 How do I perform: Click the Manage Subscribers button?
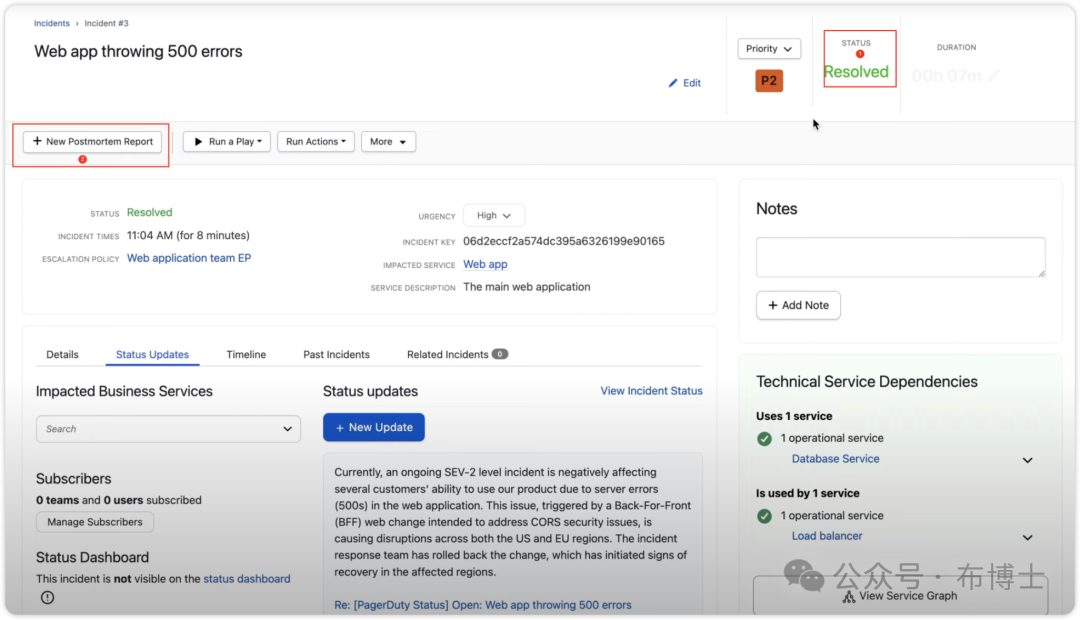point(95,522)
